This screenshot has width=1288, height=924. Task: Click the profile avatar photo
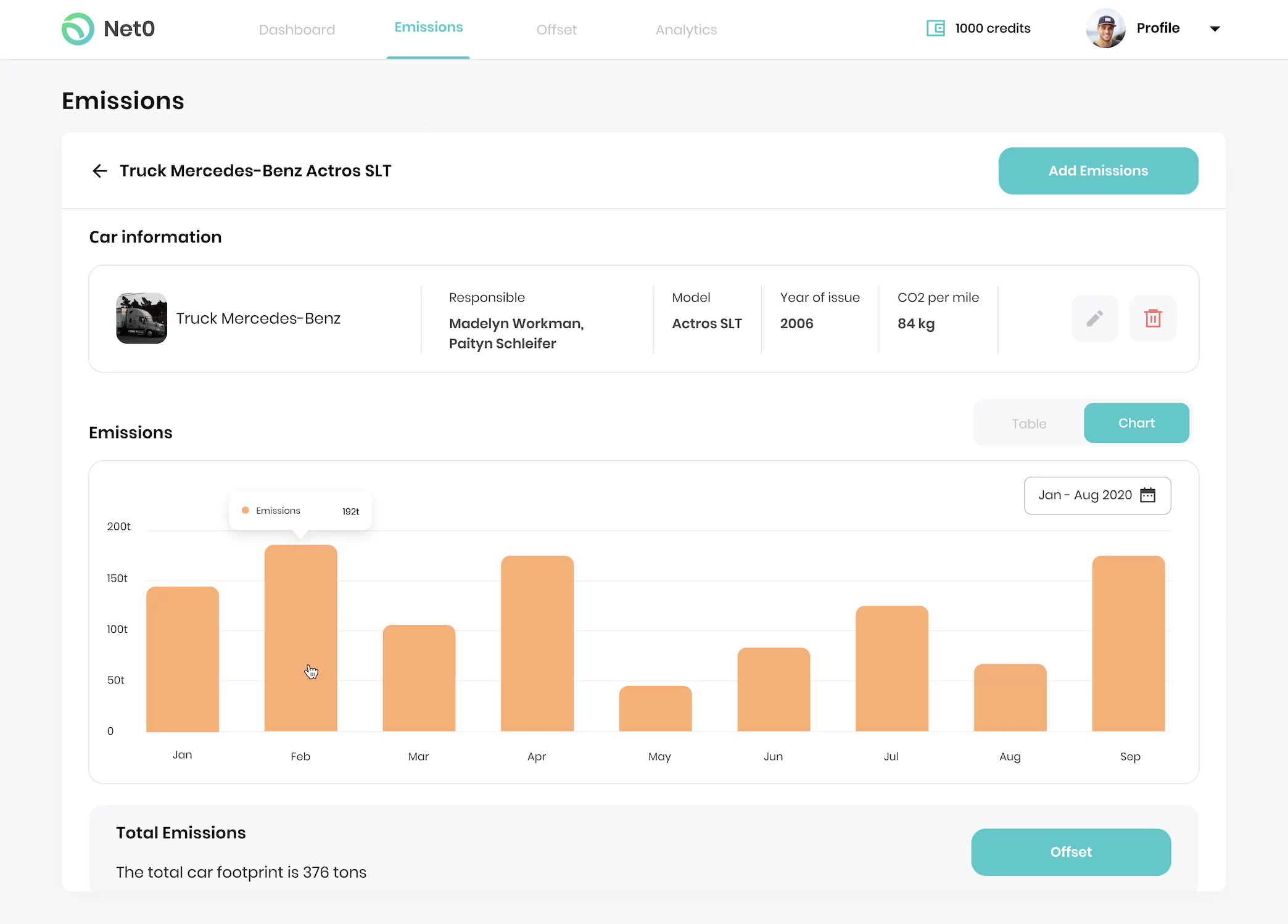point(1105,28)
